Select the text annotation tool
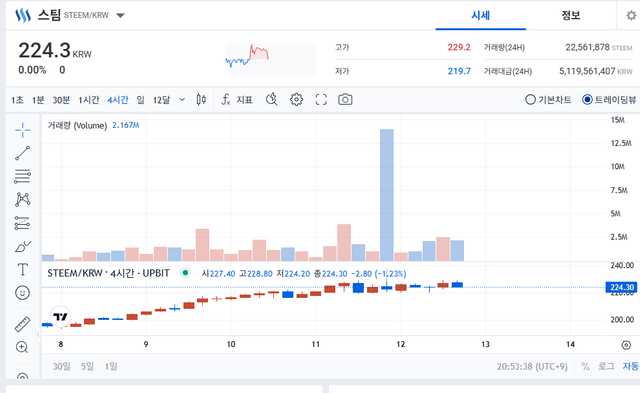640x393 pixels. (x=22, y=270)
